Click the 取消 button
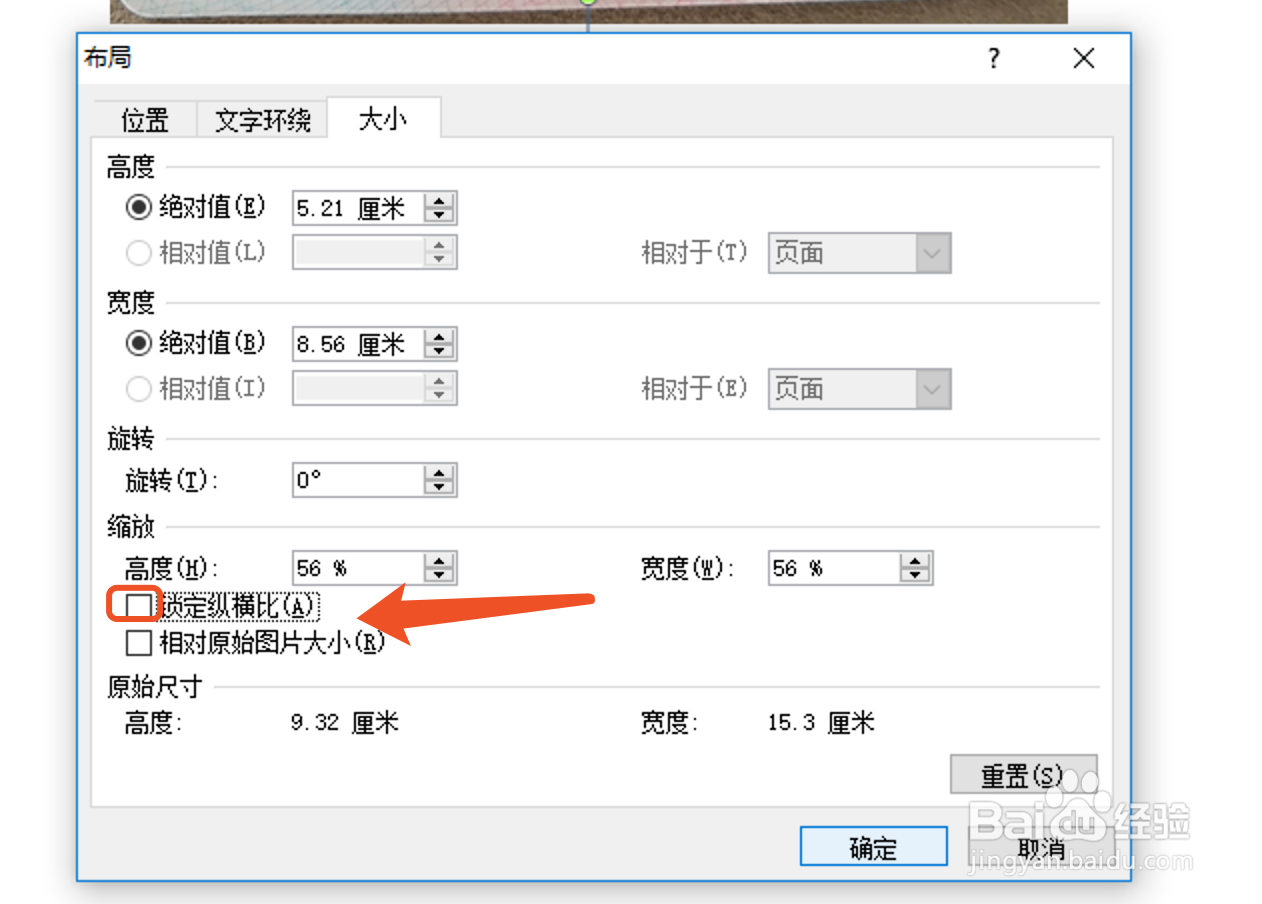Screen dimensions: 1262x904 coord(1040,847)
